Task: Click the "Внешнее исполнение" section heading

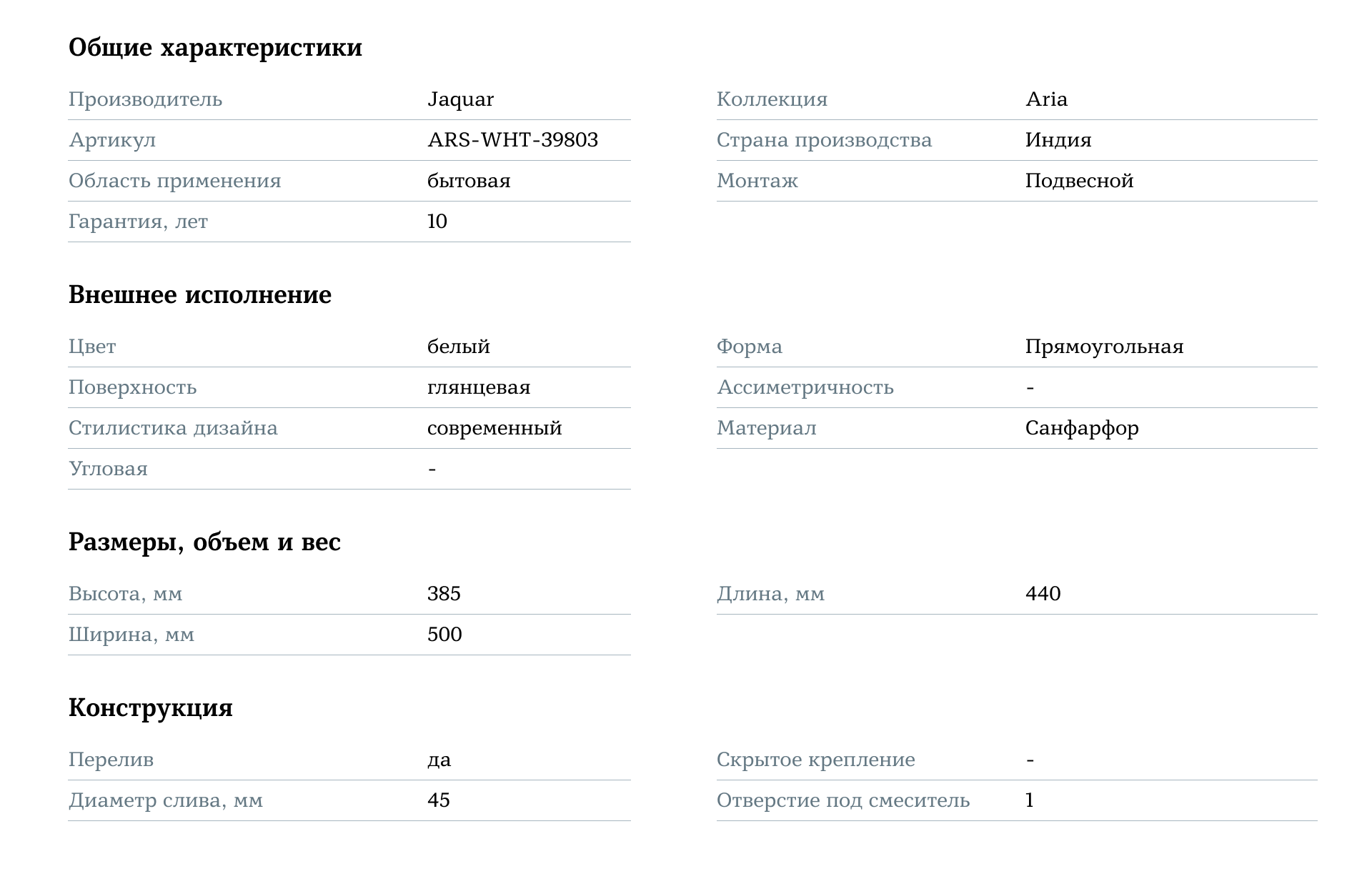Action: (200, 295)
